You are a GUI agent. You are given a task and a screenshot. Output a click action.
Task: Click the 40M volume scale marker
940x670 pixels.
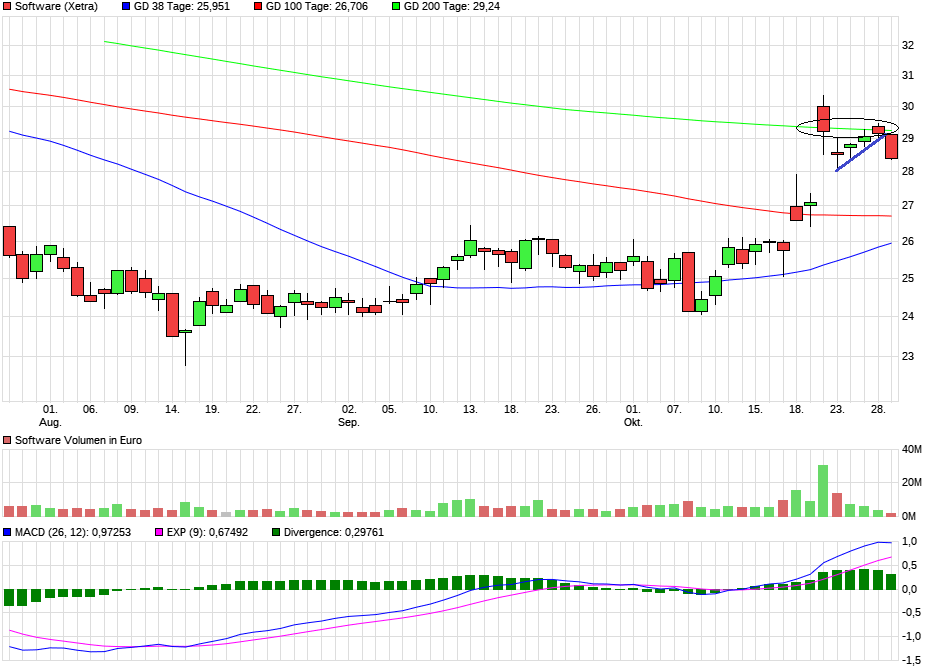click(x=910, y=449)
